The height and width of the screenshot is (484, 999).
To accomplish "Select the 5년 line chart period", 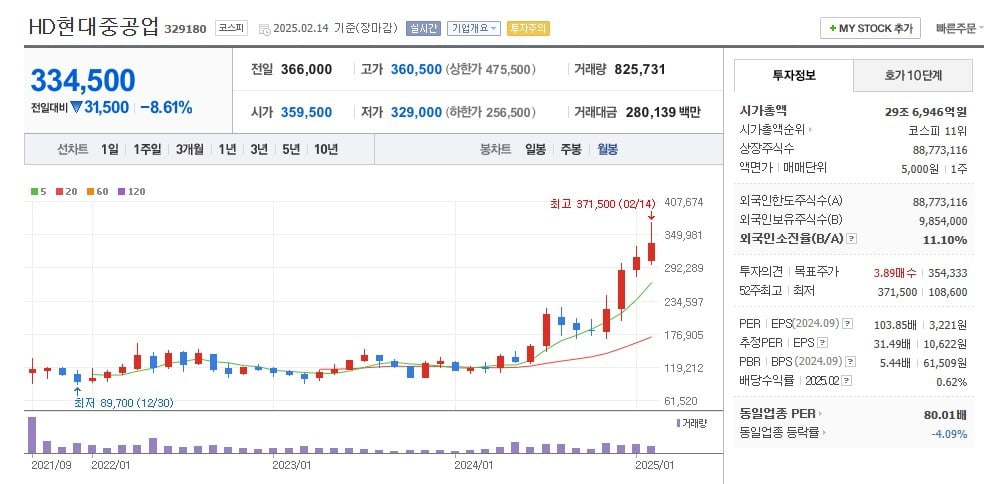I will click(291, 150).
